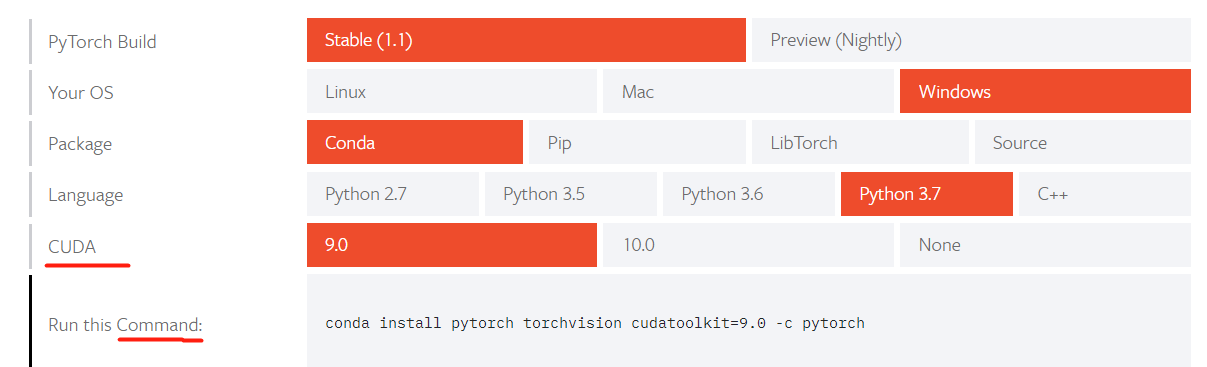Screen dimensions: 1207x367
Task: Select the LibTorch package option
Action: point(860,142)
